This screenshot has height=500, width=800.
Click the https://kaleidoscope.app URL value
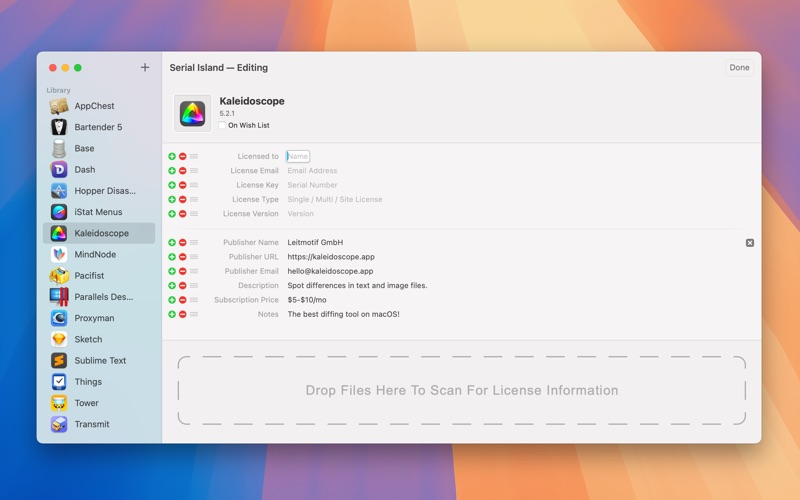[x=331, y=257]
